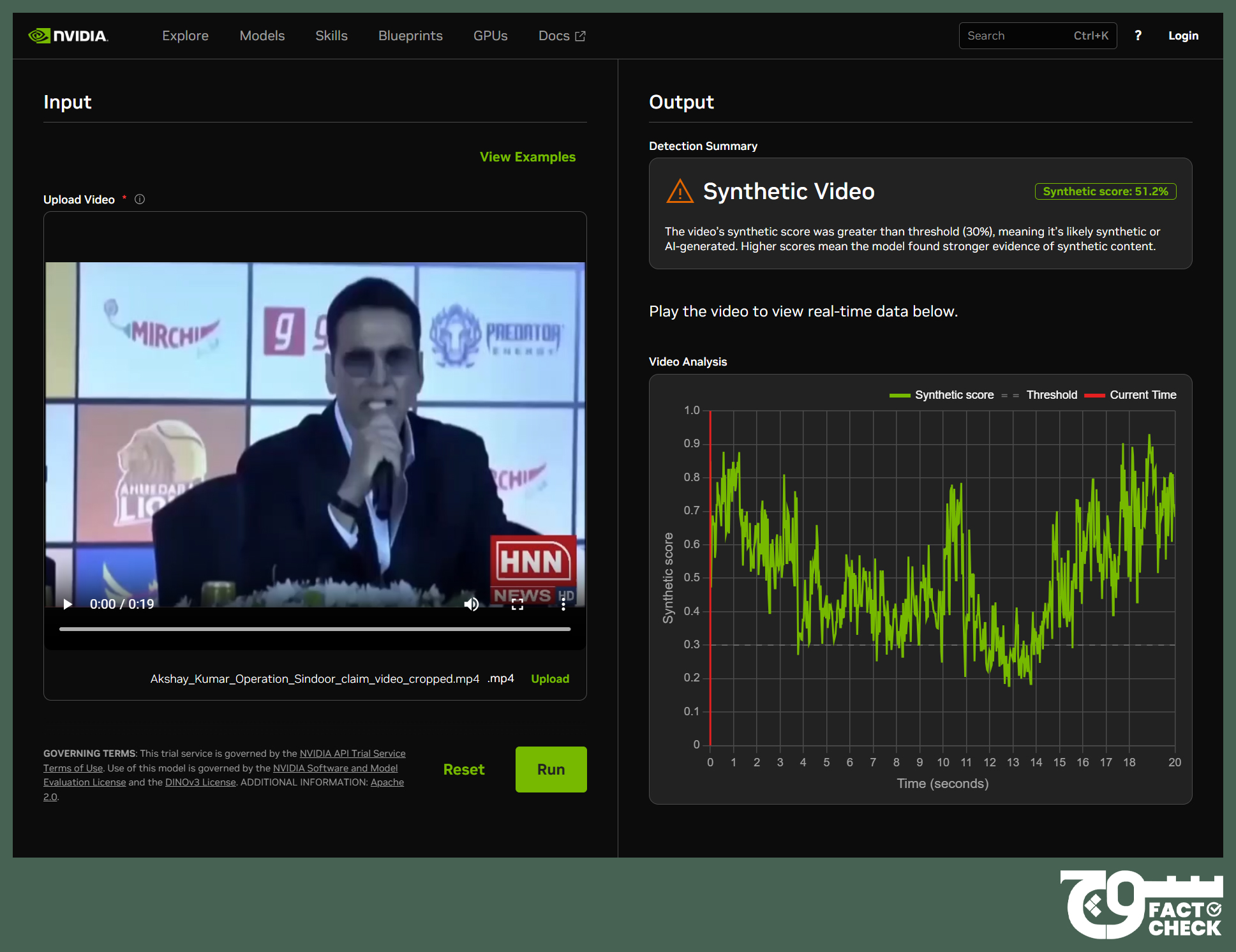This screenshot has width=1236, height=952.
Task: Open the help question mark icon
Action: [1138, 36]
